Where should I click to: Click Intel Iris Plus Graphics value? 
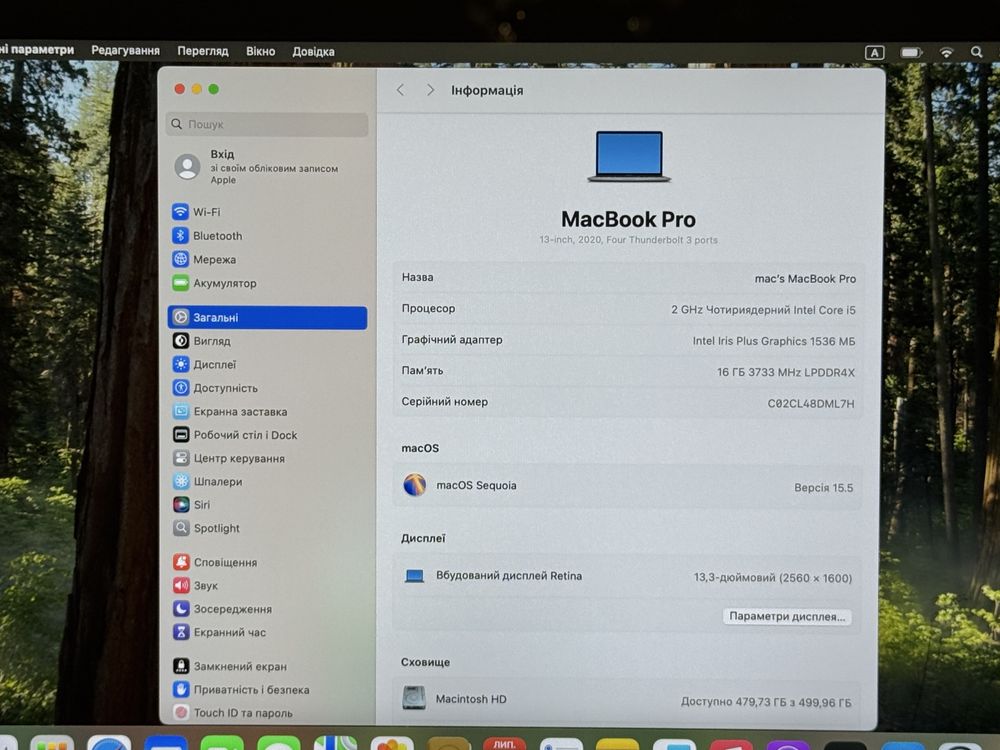774,341
